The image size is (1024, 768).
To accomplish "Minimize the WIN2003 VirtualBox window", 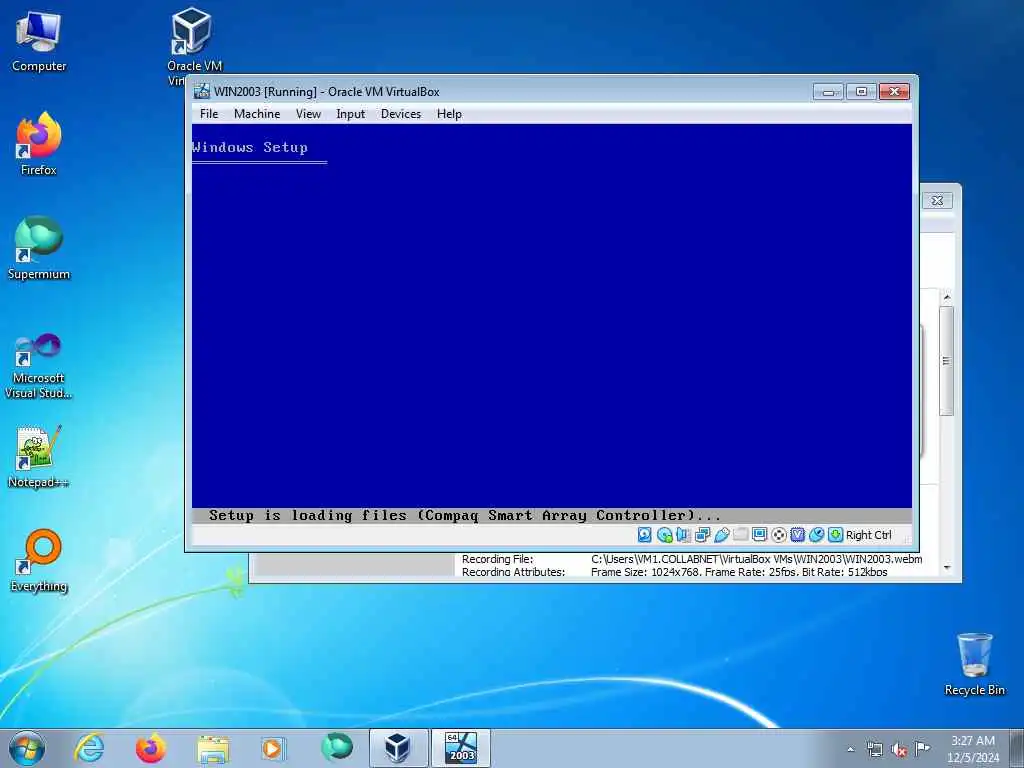I will tap(828, 91).
